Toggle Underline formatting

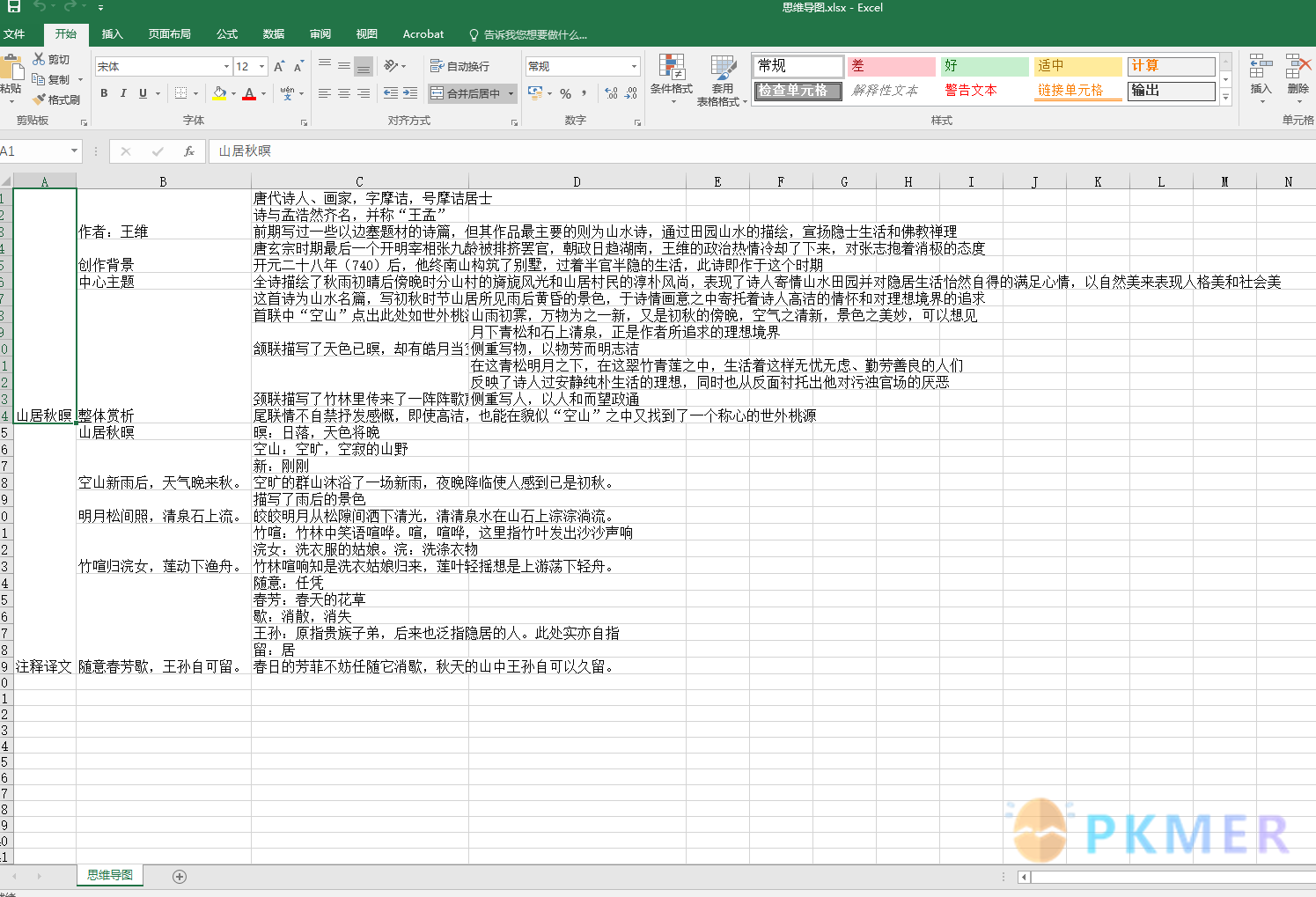tap(143, 93)
